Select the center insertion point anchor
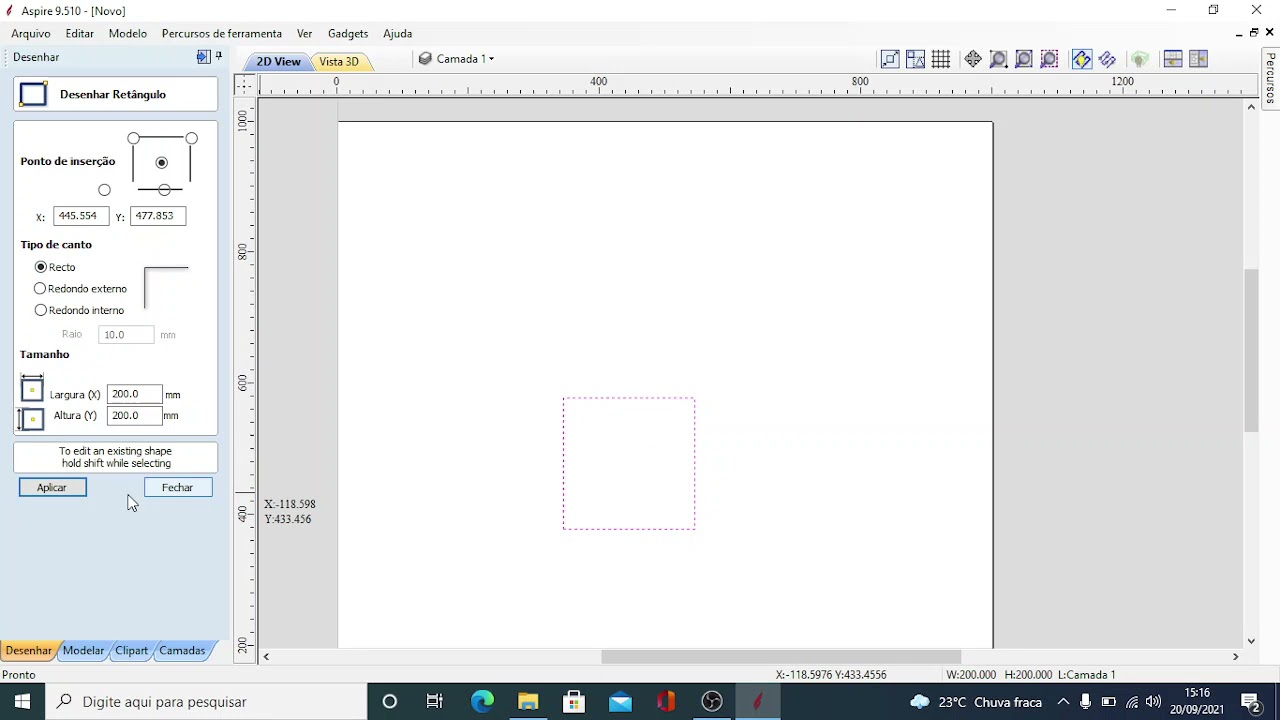1280x720 pixels. (x=162, y=162)
